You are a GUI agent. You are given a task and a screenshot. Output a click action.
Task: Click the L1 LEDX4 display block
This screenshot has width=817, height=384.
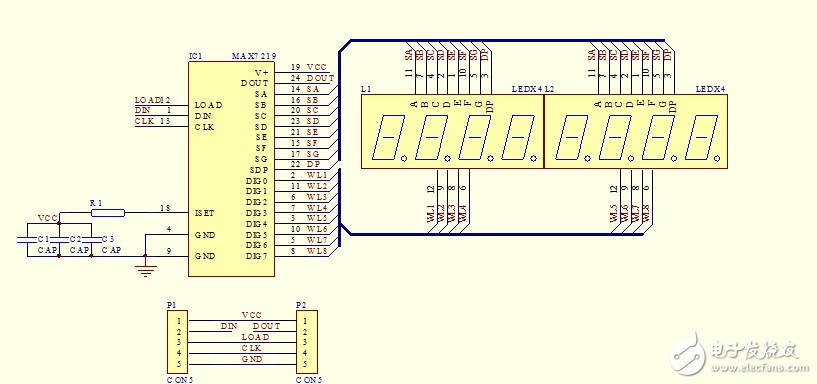point(452,131)
